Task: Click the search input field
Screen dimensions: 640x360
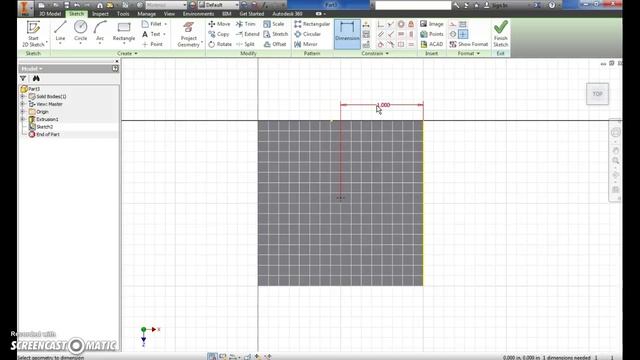Action: tap(413, 5)
